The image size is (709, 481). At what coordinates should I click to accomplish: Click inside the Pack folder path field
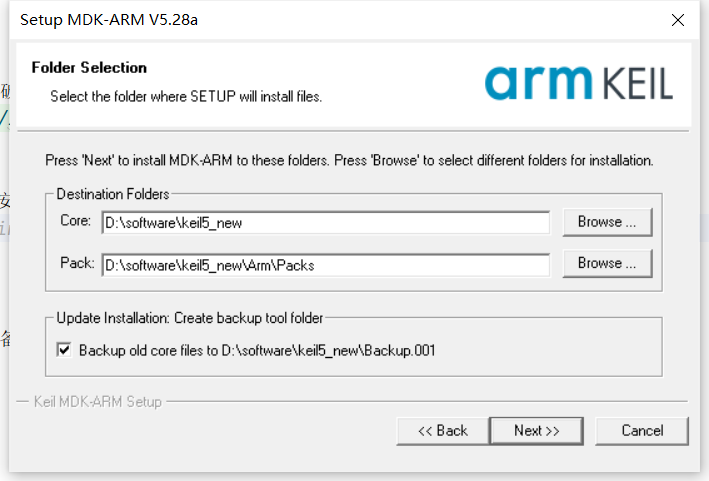(326, 265)
